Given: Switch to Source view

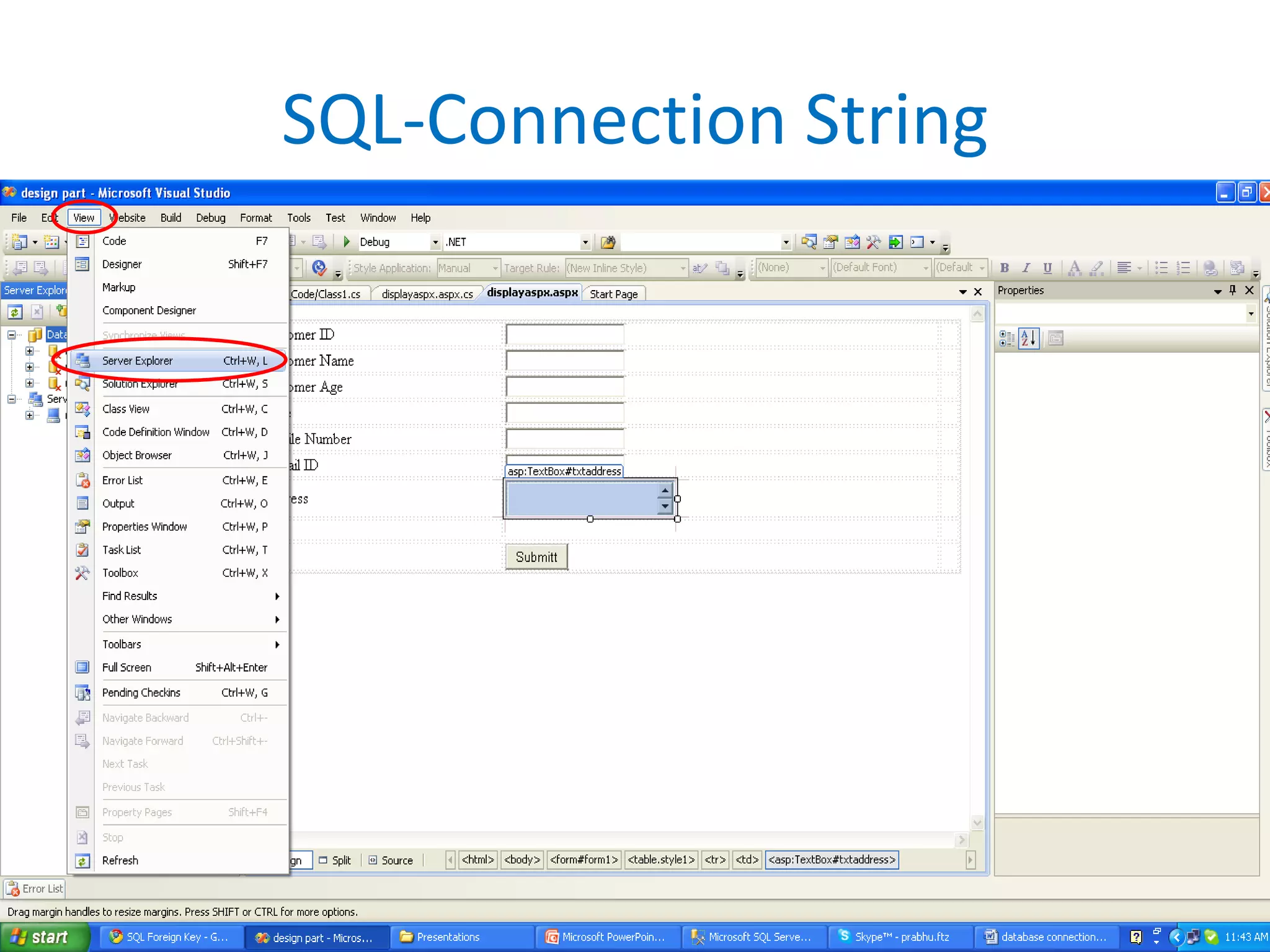Looking at the screenshot, I should [391, 860].
